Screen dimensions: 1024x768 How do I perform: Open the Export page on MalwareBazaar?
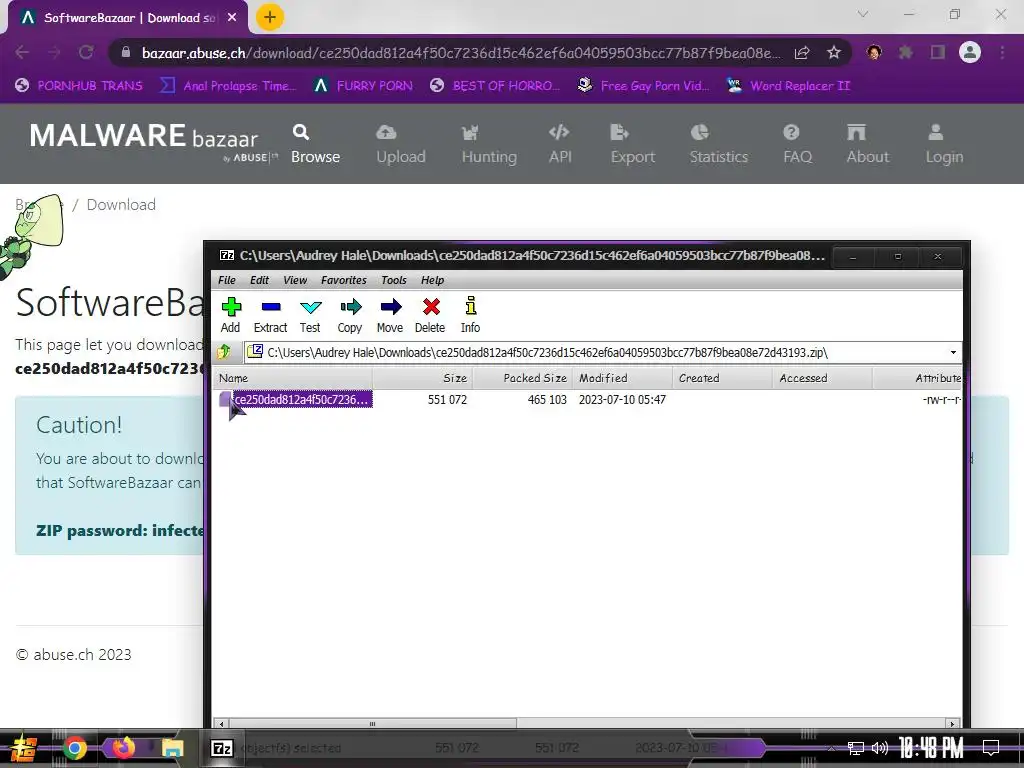coord(632,144)
